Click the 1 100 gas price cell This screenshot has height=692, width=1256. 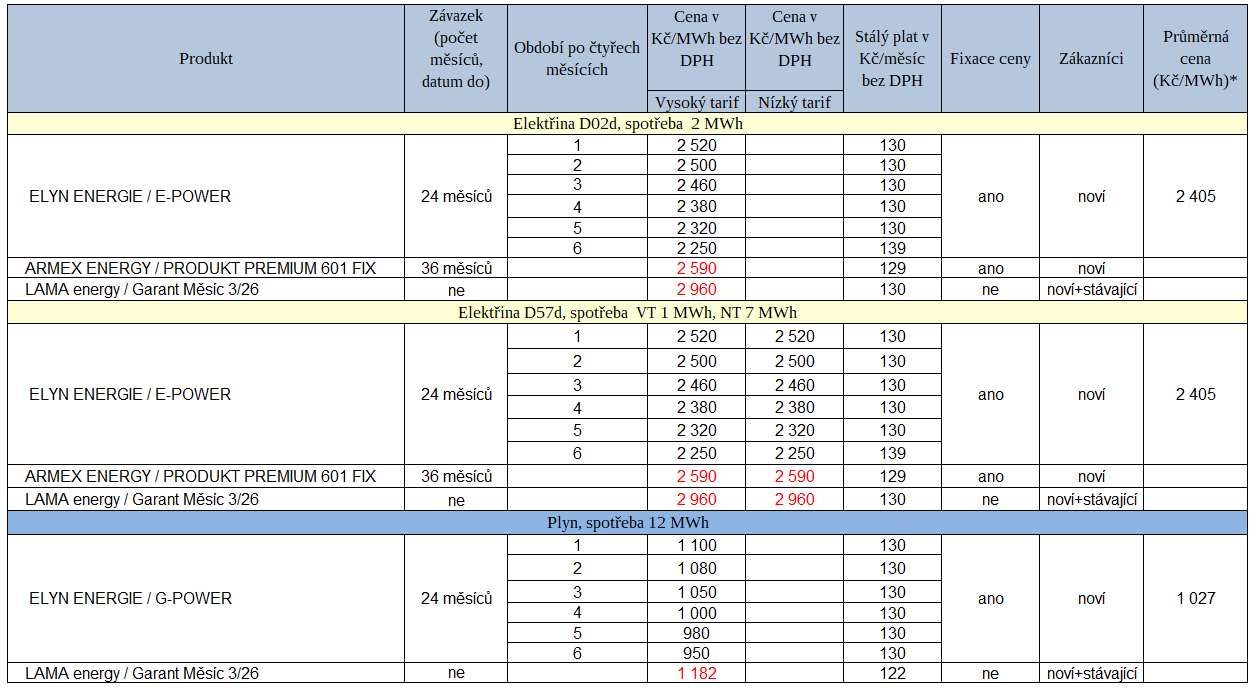pos(696,546)
